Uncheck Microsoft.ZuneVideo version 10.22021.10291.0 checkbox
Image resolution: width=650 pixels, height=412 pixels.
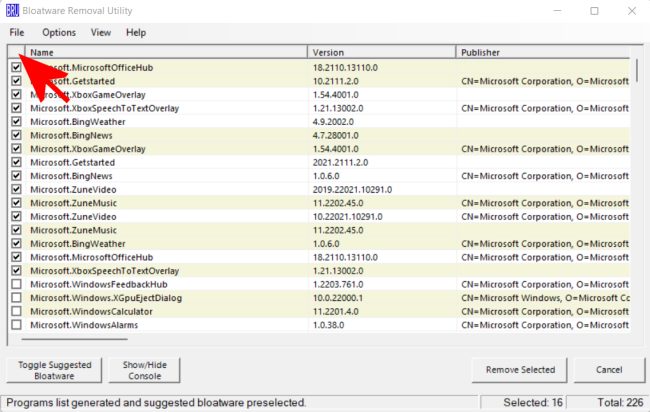coord(16,216)
